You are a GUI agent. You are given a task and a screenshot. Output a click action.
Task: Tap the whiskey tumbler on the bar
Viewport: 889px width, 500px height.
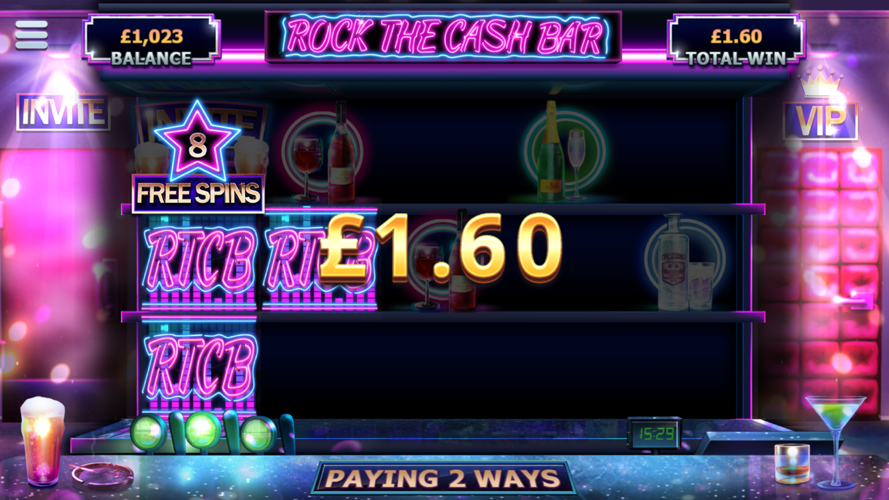click(x=792, y=464)
